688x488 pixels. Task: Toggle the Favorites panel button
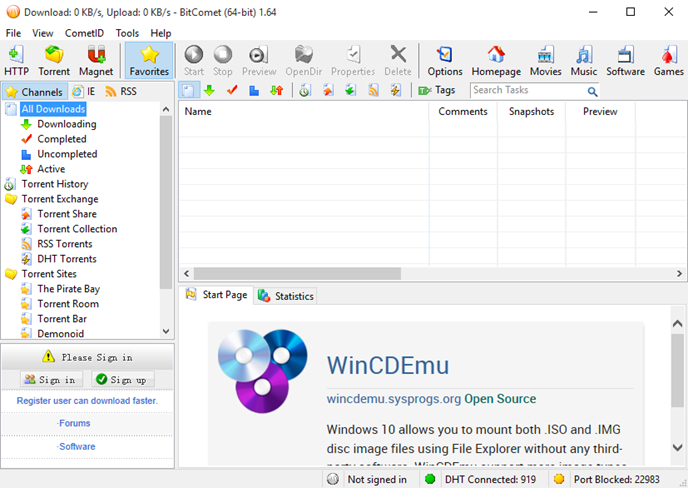tap(149, 61)
